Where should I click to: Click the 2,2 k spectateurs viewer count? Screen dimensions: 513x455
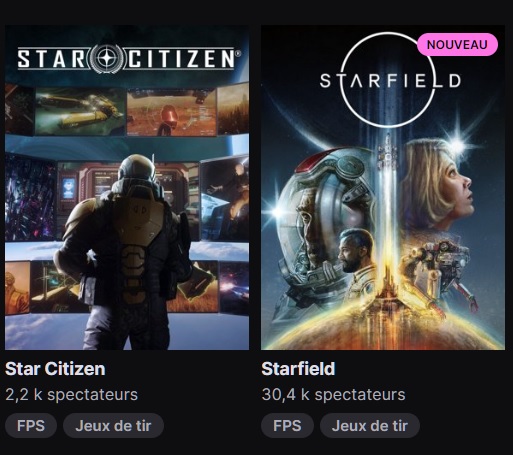point(71,394)
